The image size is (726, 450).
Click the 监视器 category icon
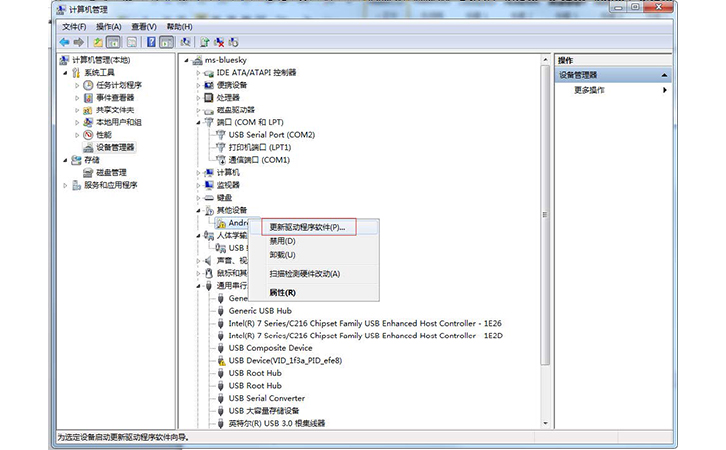[x=209, y=185]
